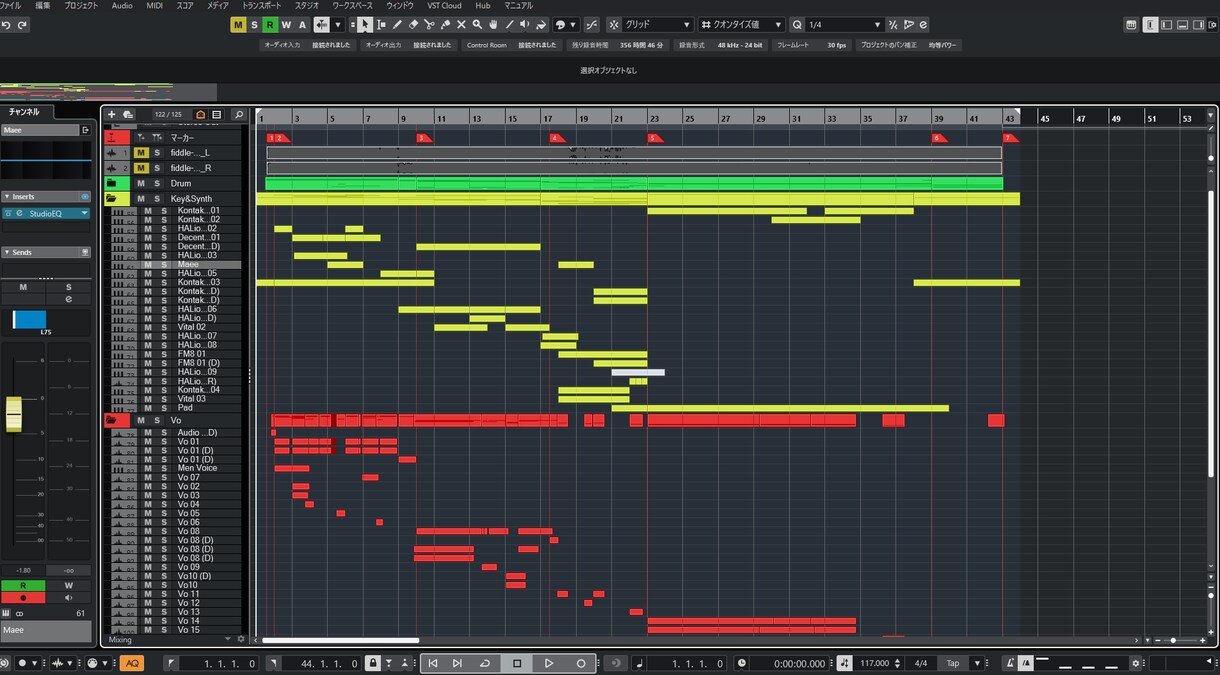
Task: Open the Hub menu
Action: tap(482, 6)
